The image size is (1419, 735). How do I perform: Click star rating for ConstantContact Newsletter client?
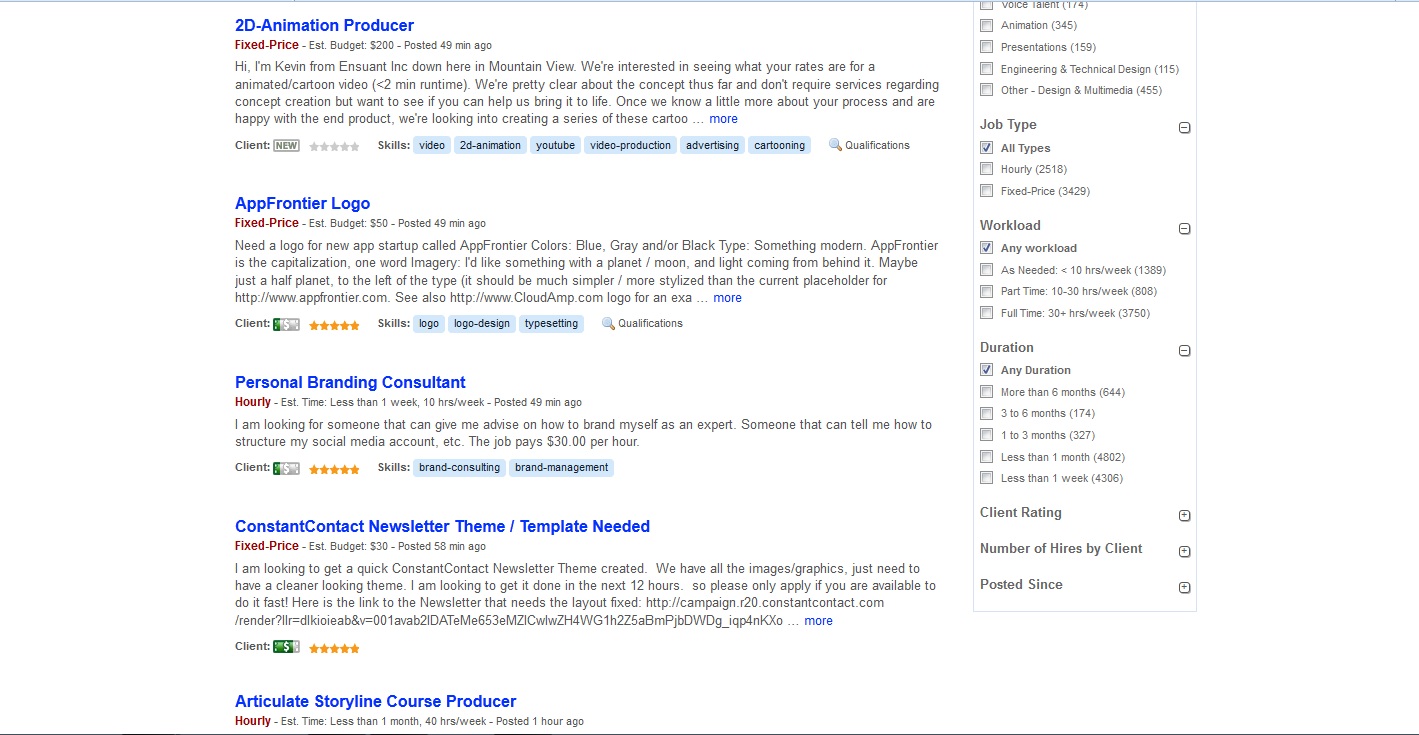point(334,648)
